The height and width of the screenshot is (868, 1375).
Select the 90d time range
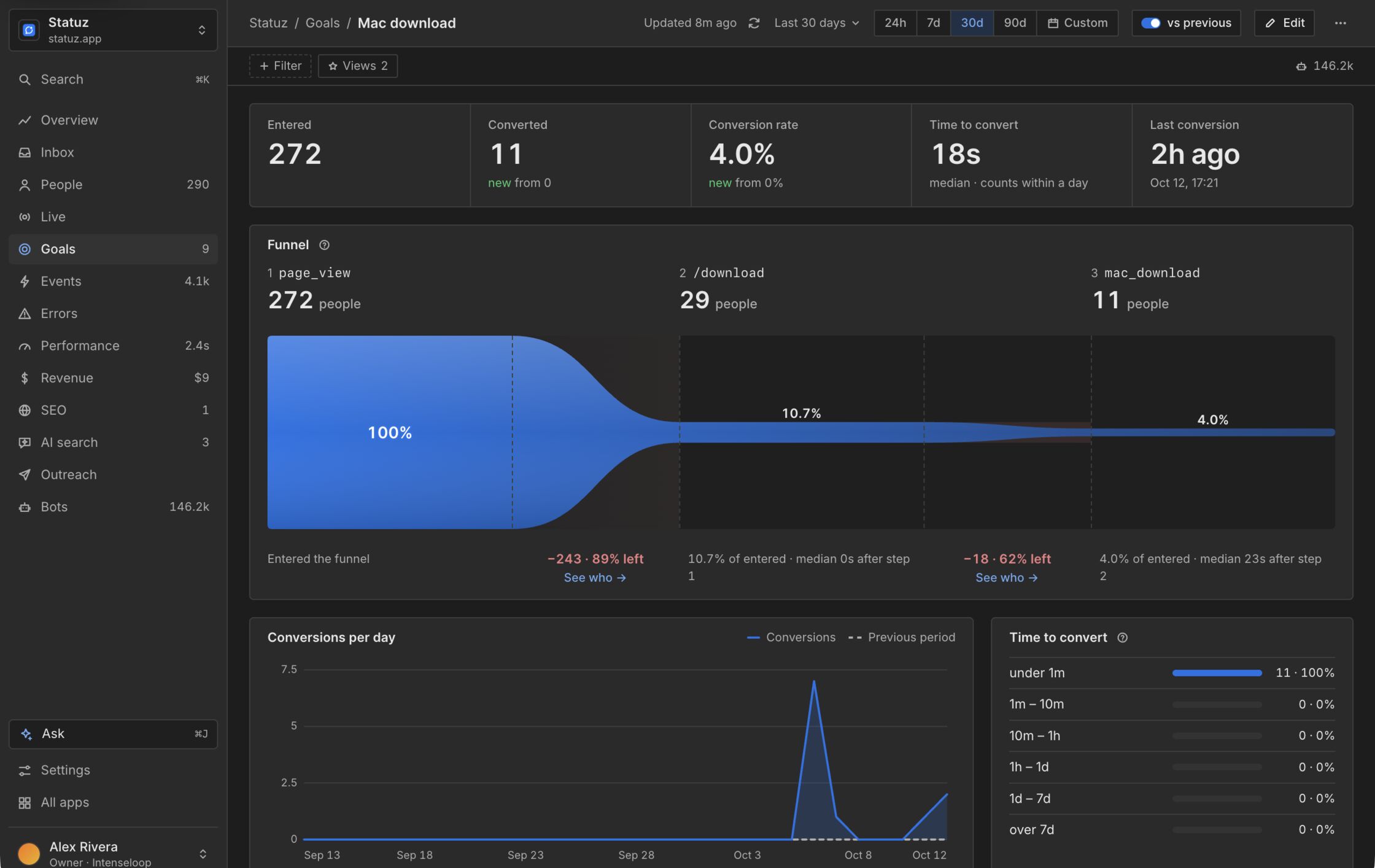point(1015,23)
